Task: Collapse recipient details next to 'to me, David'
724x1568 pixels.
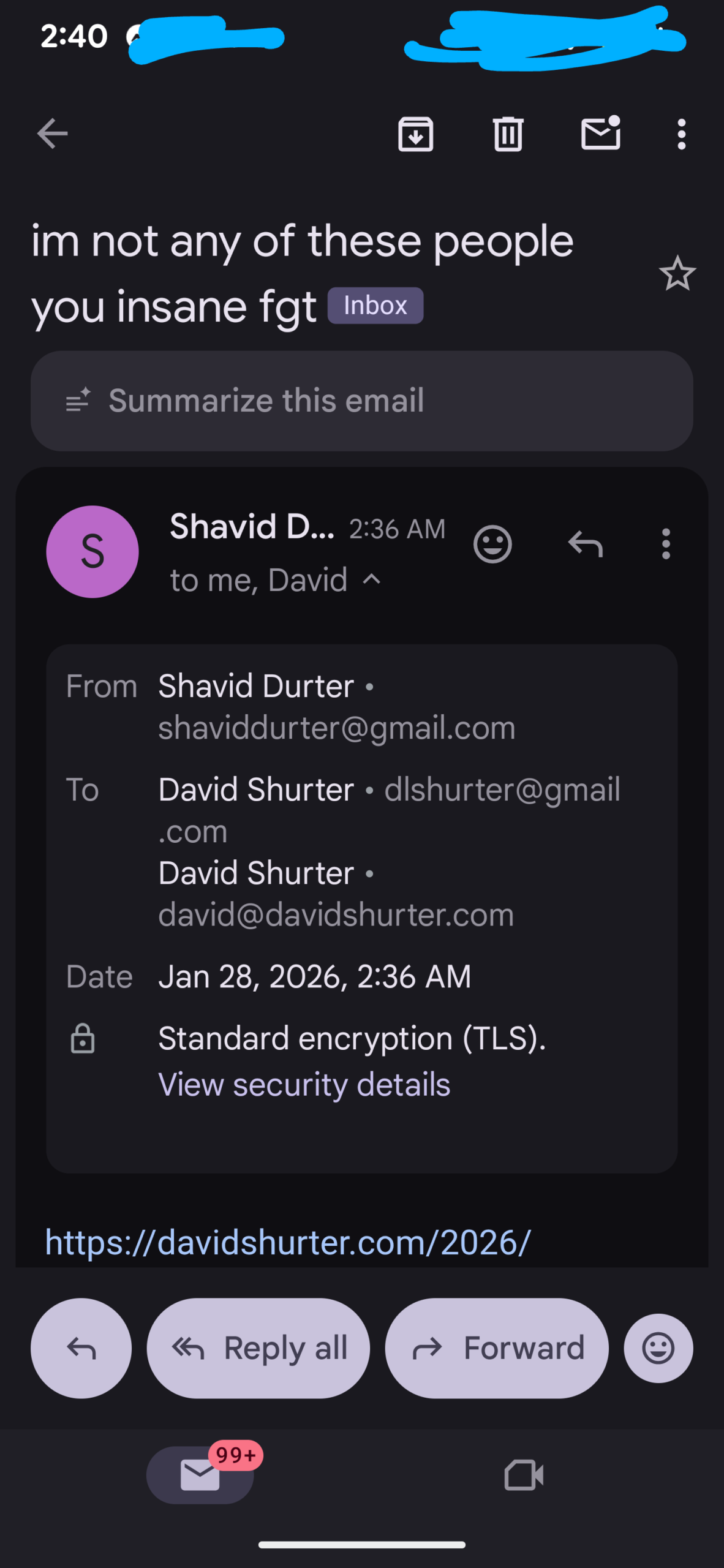Action: 372,579
